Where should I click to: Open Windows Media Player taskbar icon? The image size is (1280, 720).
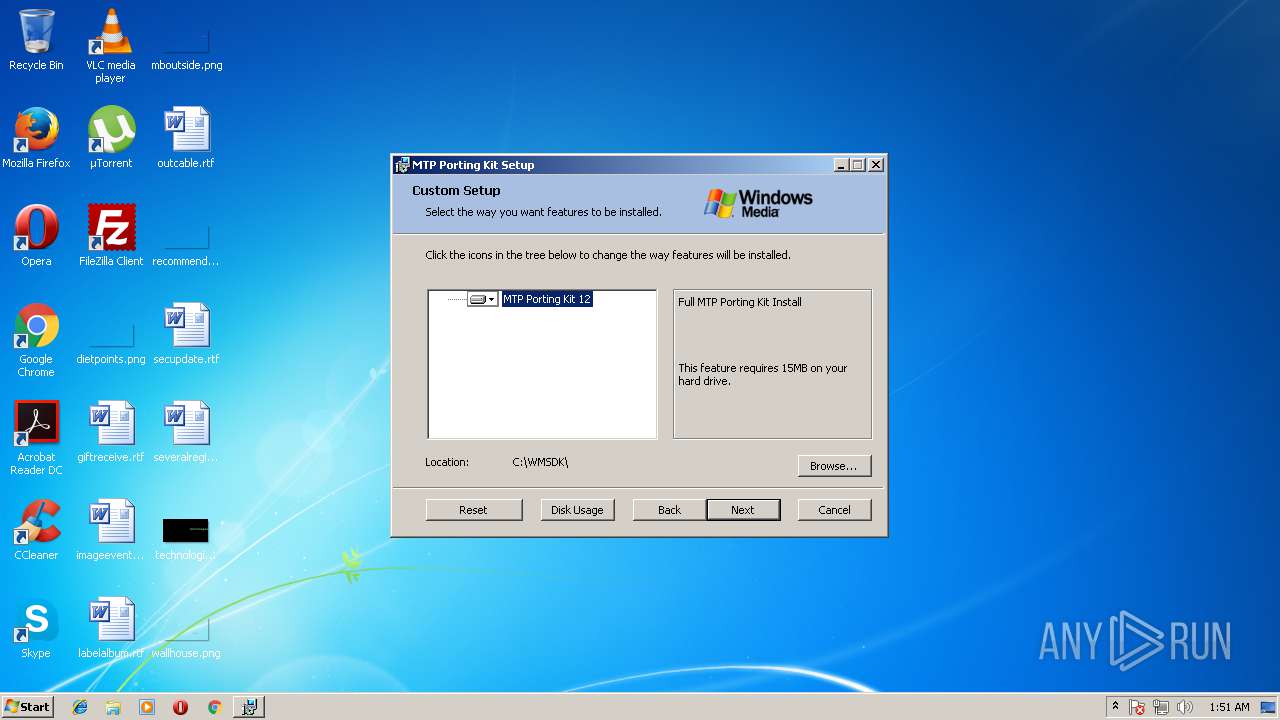click(147, 707)
